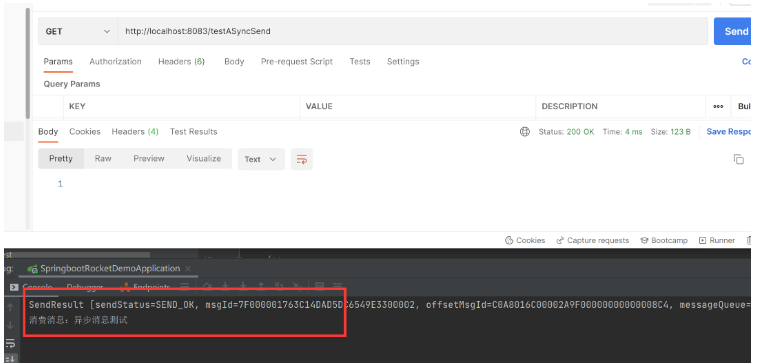The image size is (758, 363).
Task: Click the Query Params label
Action: point(72,84)
